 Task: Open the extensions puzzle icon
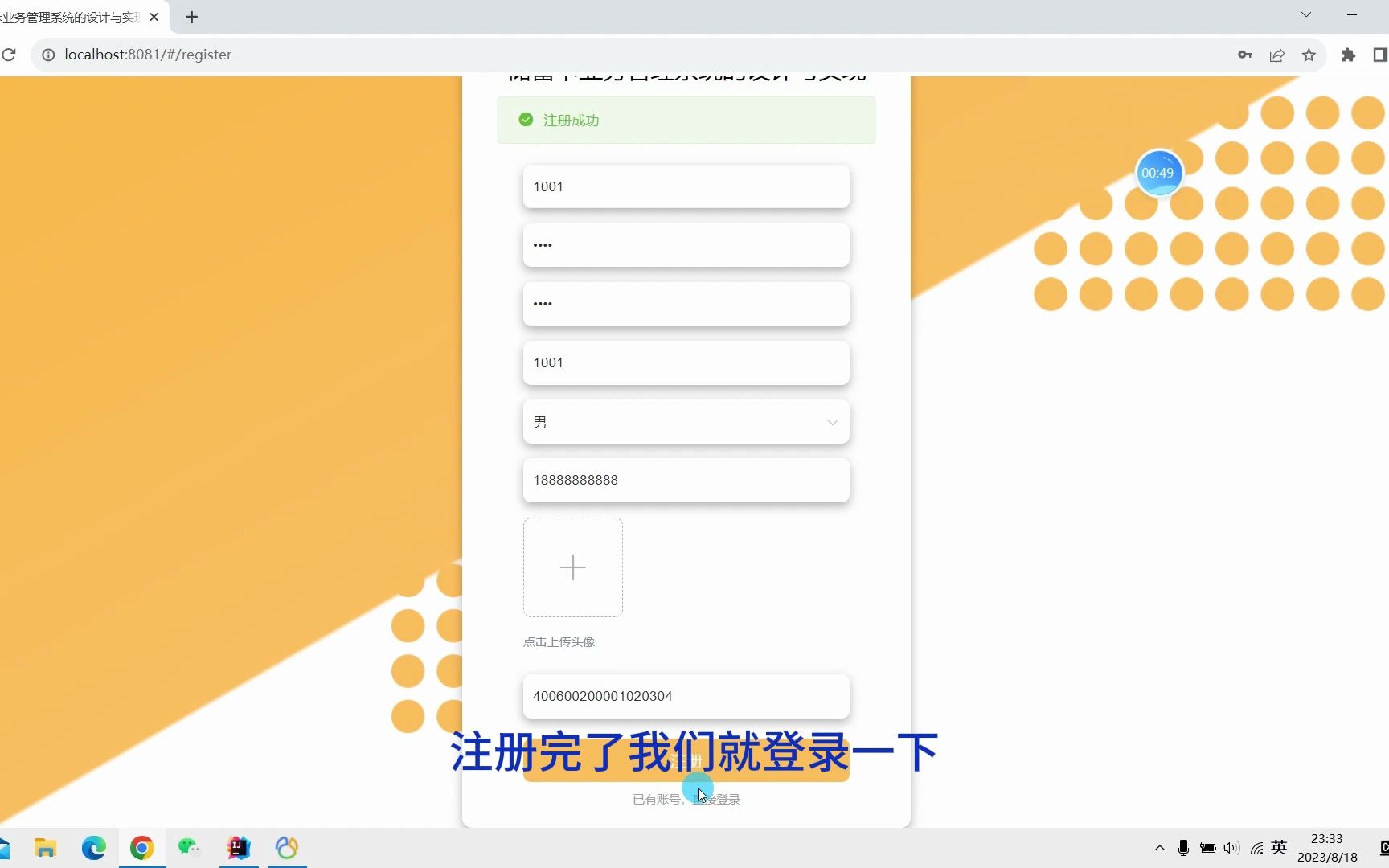[x=1348, y=55]
